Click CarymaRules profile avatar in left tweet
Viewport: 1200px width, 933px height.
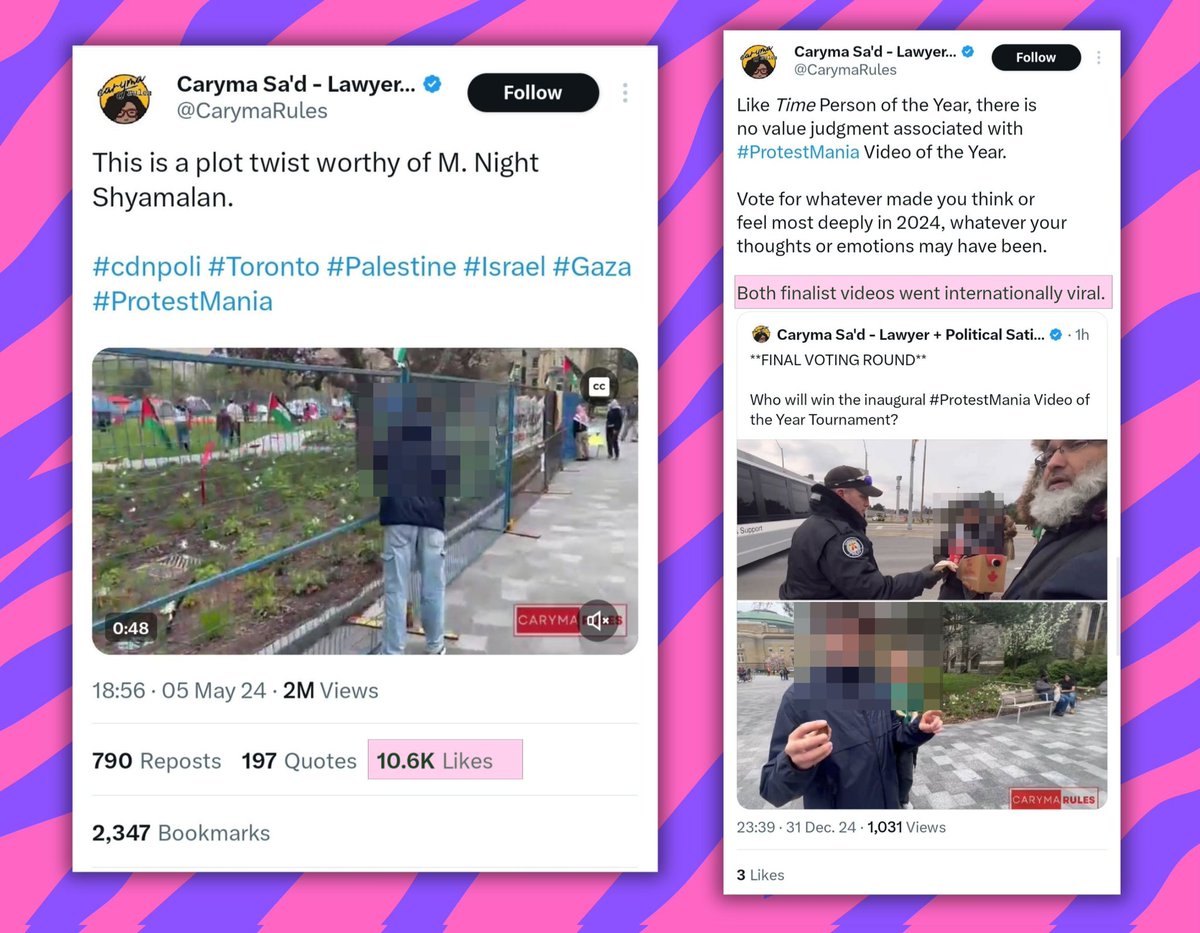[x=124, y=97]
